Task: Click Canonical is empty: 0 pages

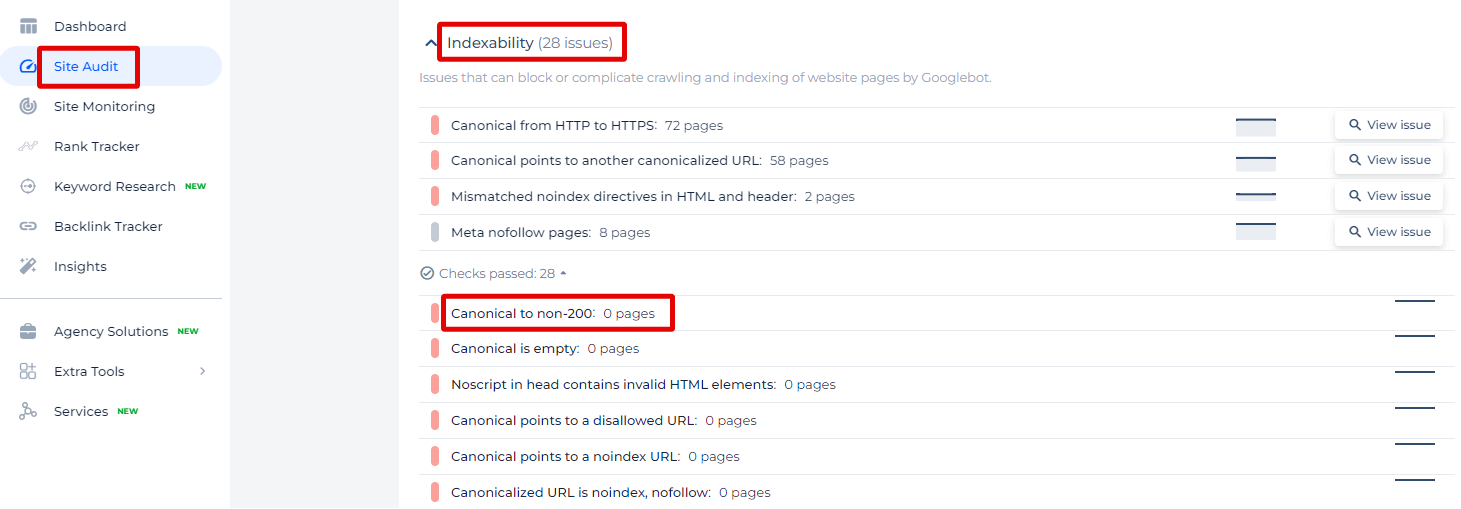Action: tap(545, 348)
